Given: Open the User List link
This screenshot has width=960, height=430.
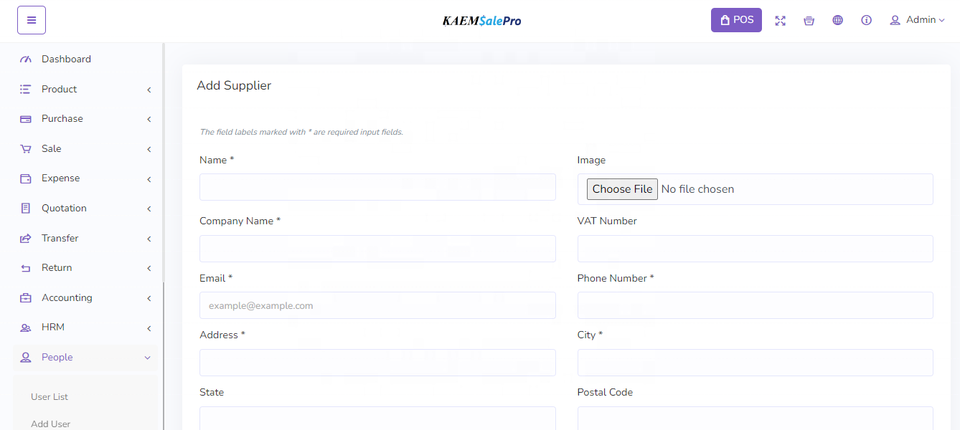Looking at the screenshot, I should [49, 397].
